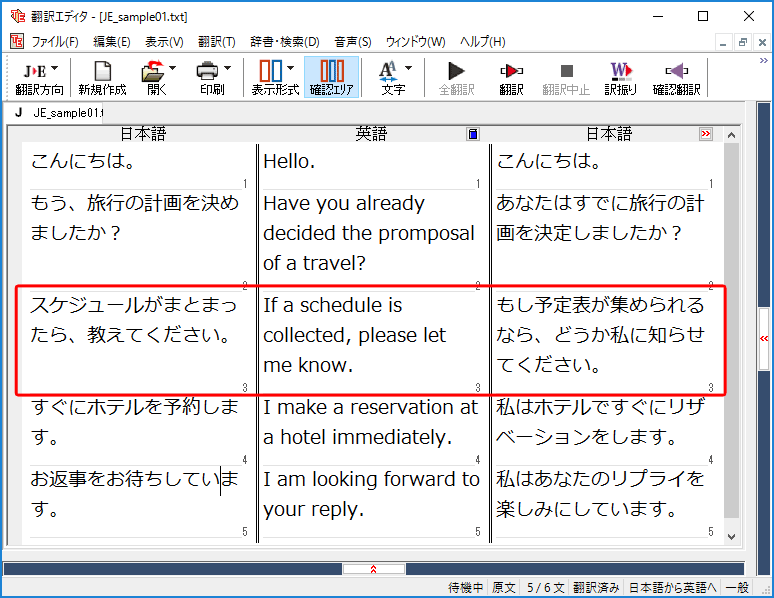The height and width of the screenshot is (598, 774).
Task: Show the toolbar overflow chevron
Action: click(x=764, y=61)
